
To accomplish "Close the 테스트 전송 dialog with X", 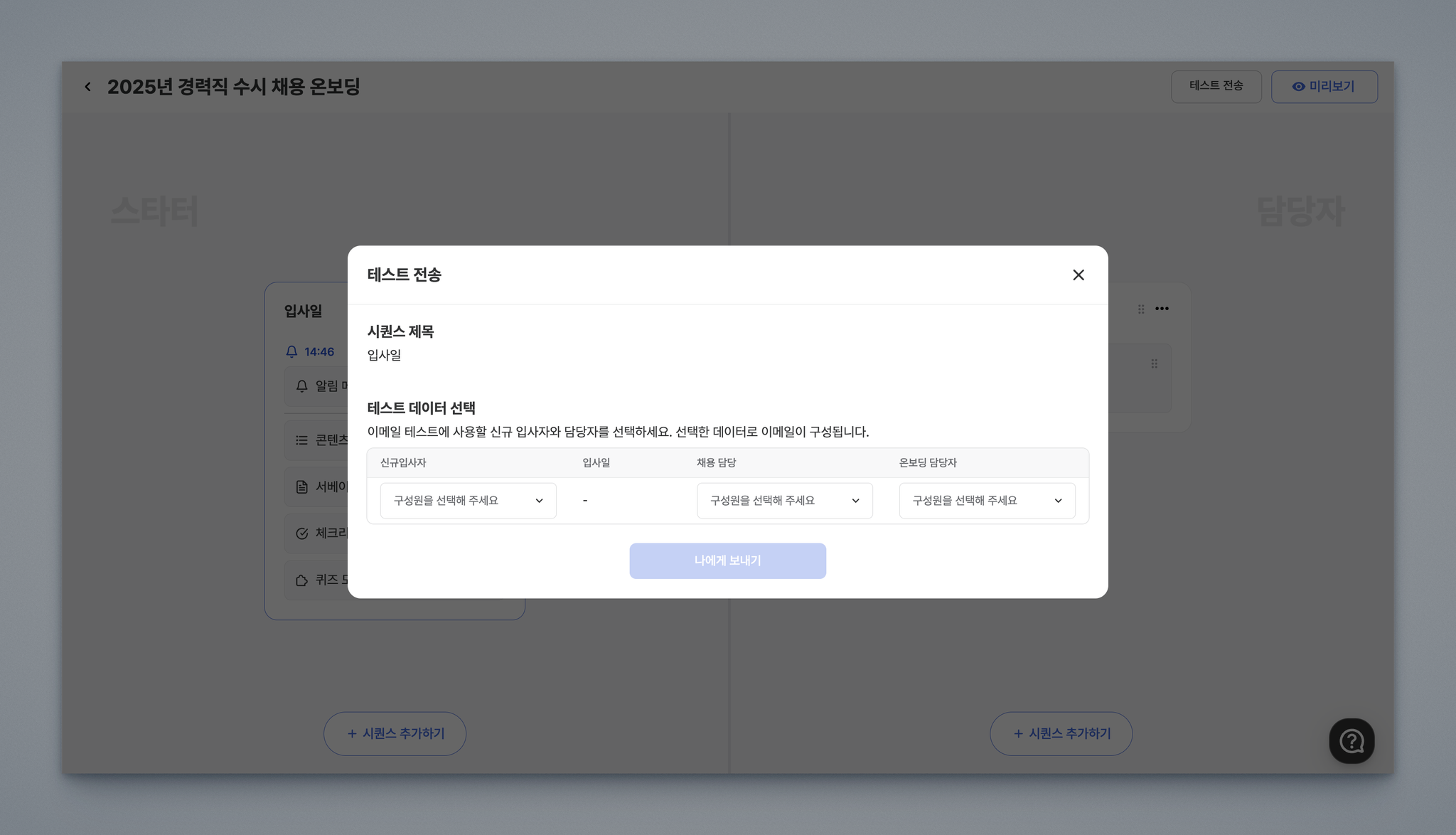I will pyautogui.click(x=1078, y=275).
